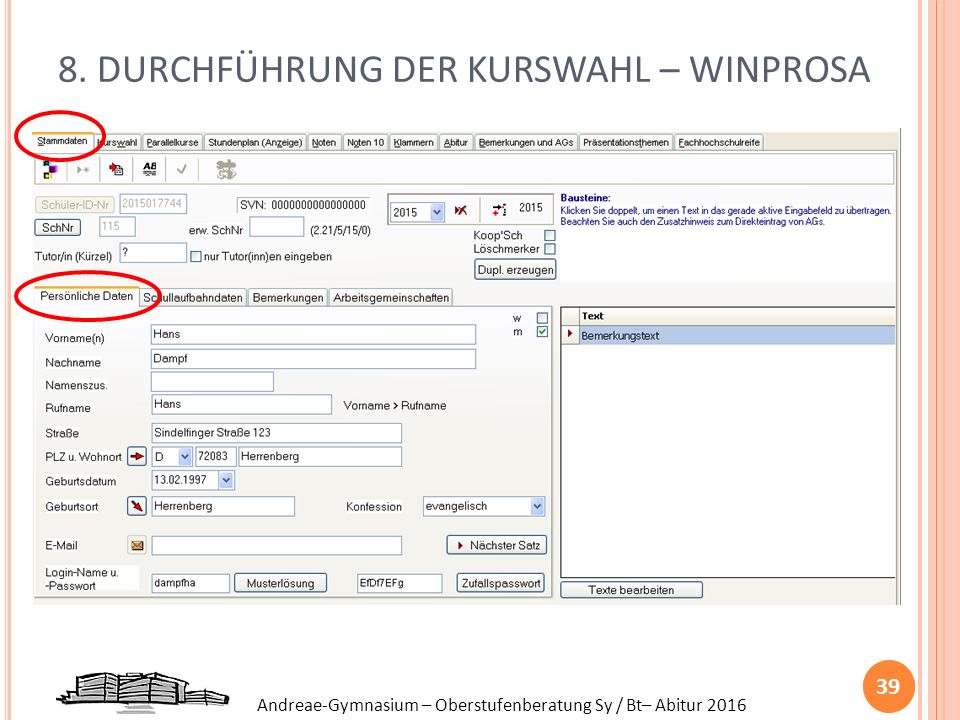Open the Präsentationsthemen tab

626,143
